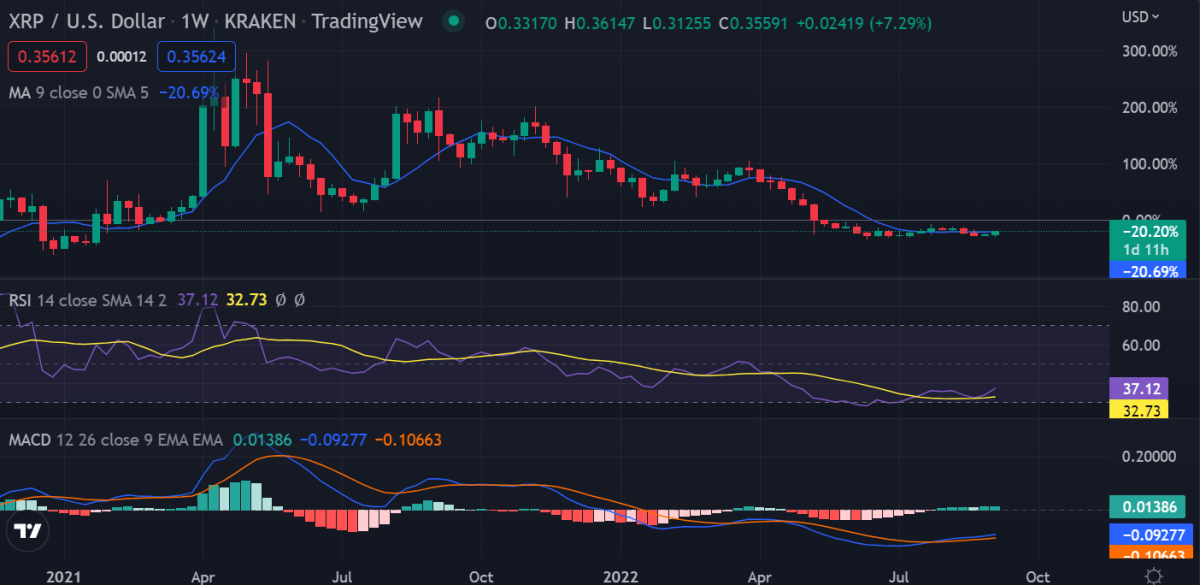Click the green market status dot
Image resolution: width=1200 pixels, height=585 pixels.
tap(455, 21)
